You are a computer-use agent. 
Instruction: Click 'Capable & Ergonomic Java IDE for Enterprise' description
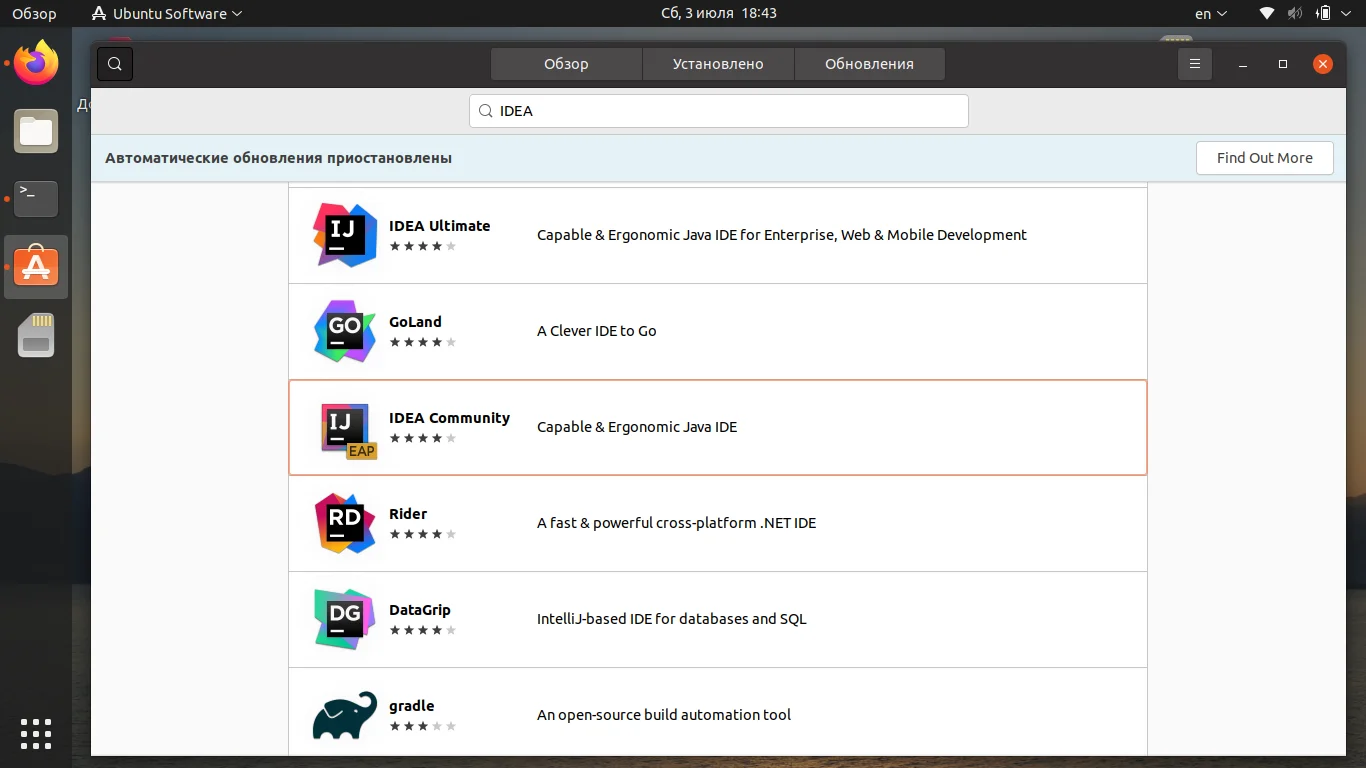[782, 235]
